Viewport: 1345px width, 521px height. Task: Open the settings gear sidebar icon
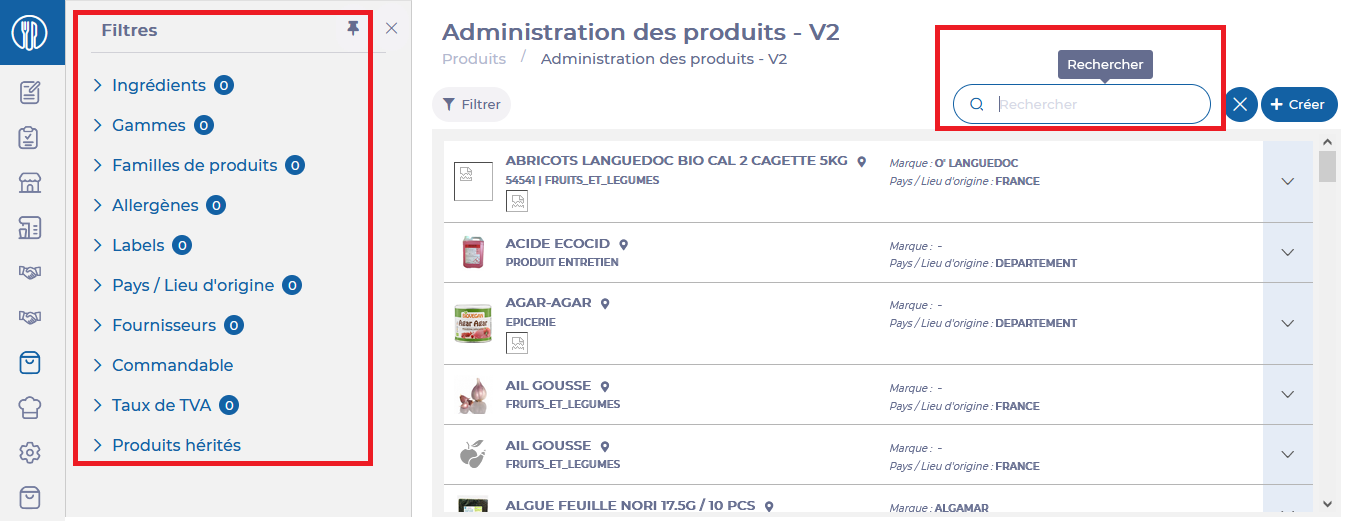[x=30, y=453]
